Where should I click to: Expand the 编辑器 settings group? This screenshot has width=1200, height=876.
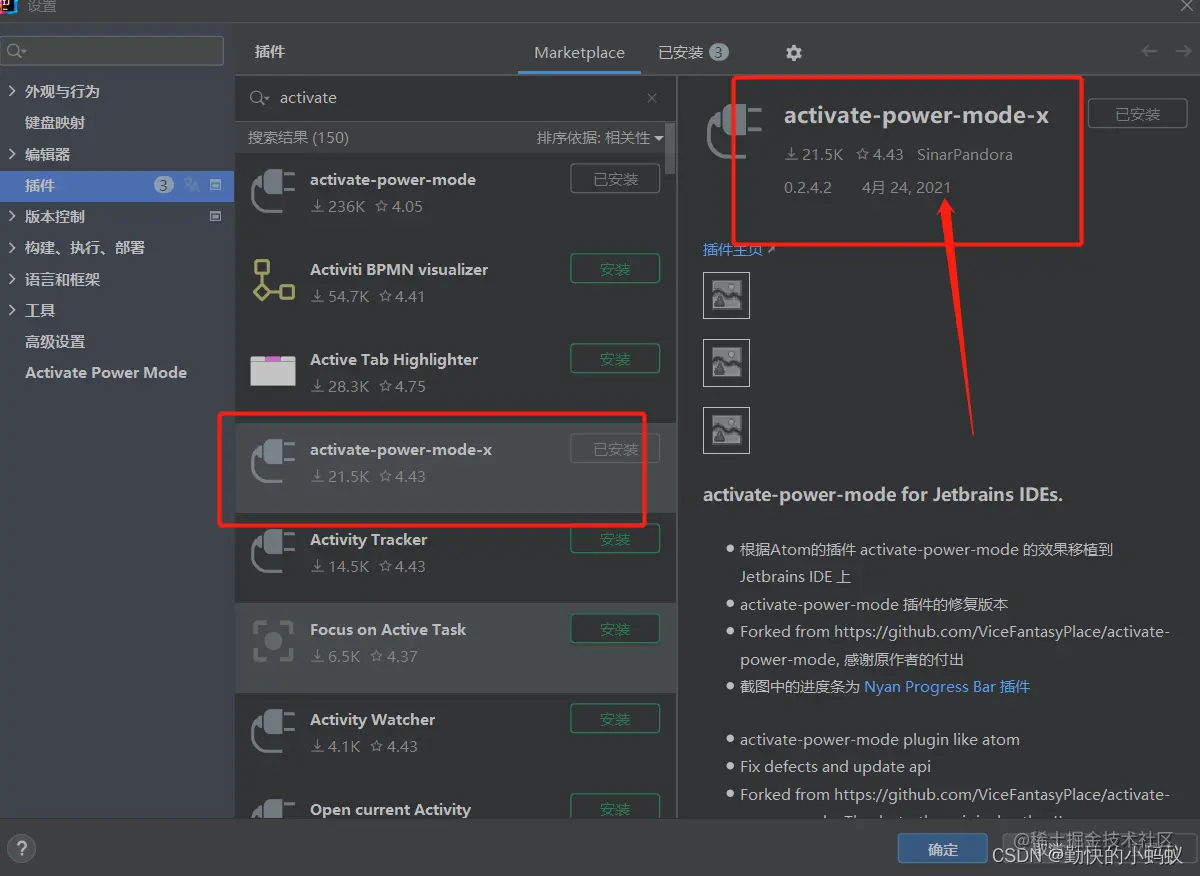(12, 154)
